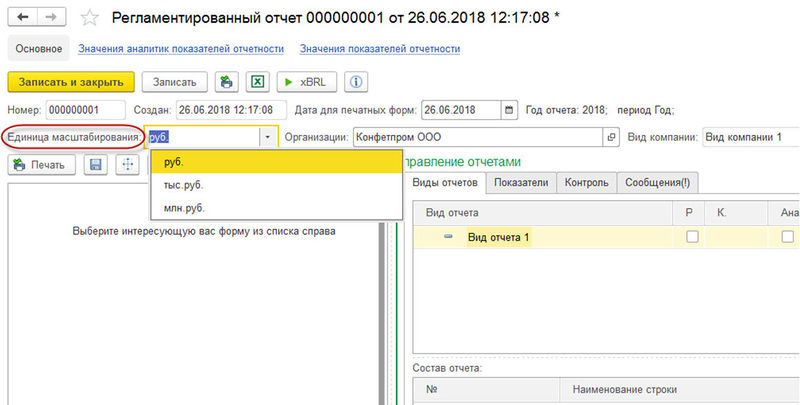Click the floppy disk save icon
The width and height of the screenshot is (800, 405).
point(95,165)
